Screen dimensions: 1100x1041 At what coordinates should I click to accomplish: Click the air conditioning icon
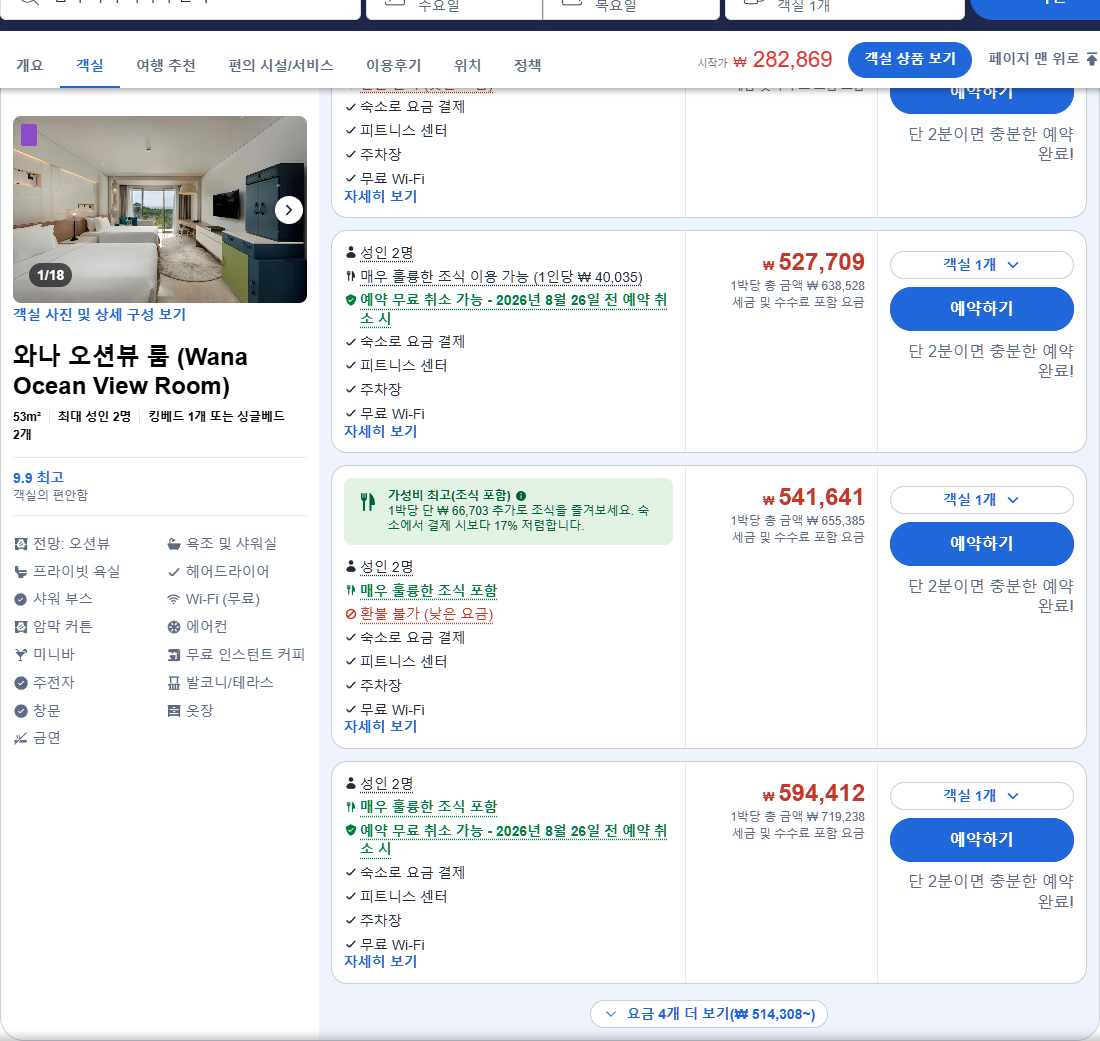[x=174, y=627]
